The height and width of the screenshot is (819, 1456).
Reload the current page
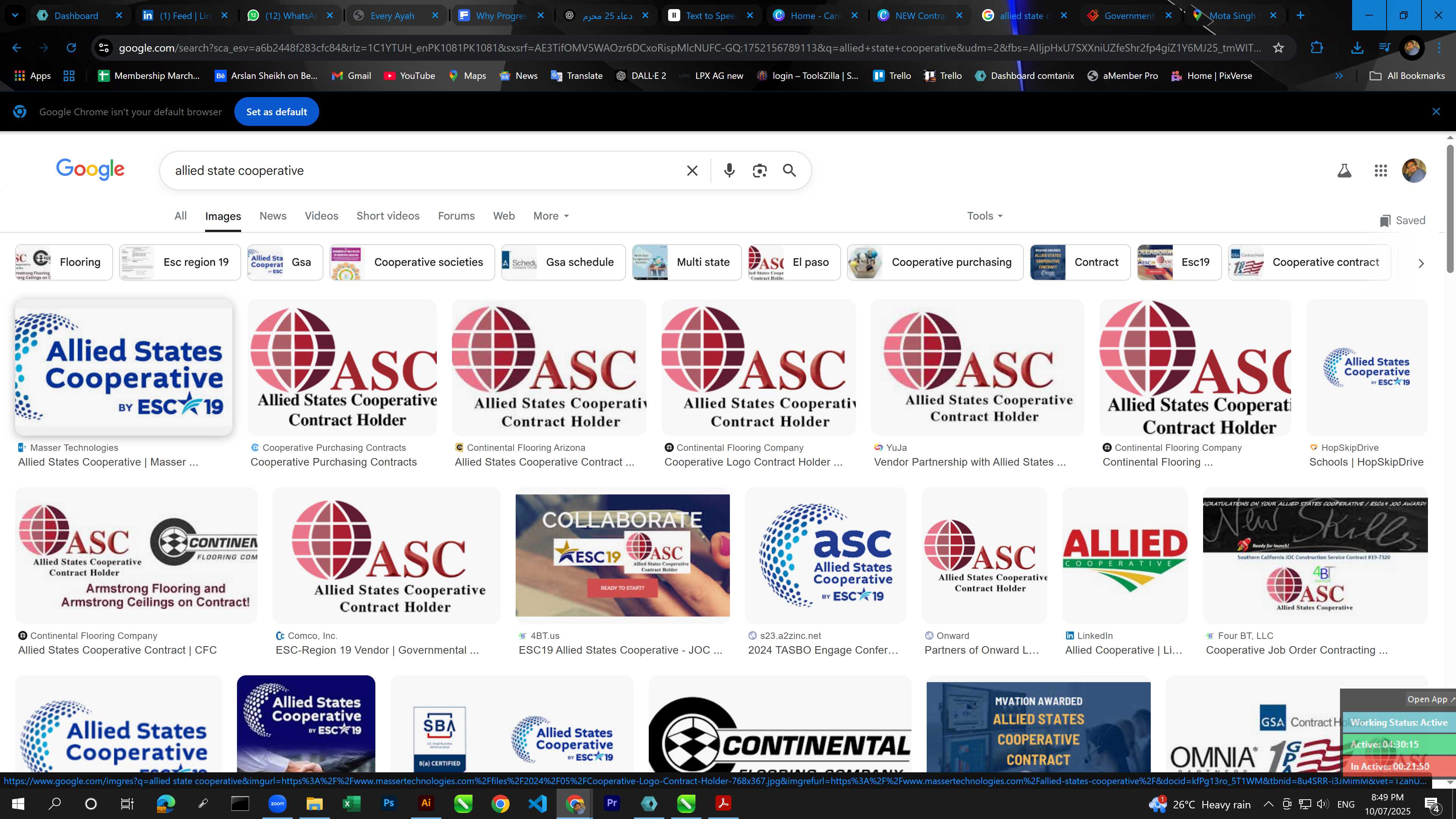(71, 48)
